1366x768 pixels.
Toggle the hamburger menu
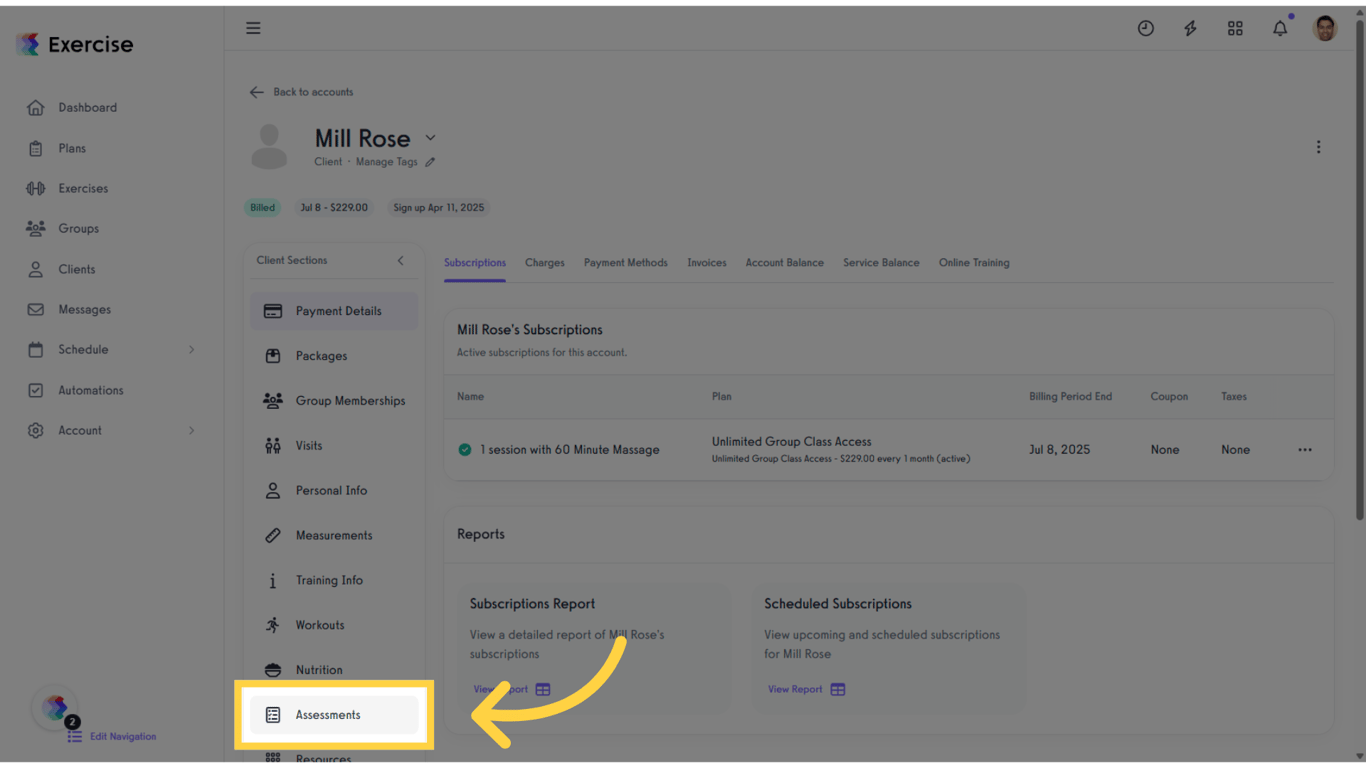click(x=253, y=27)
